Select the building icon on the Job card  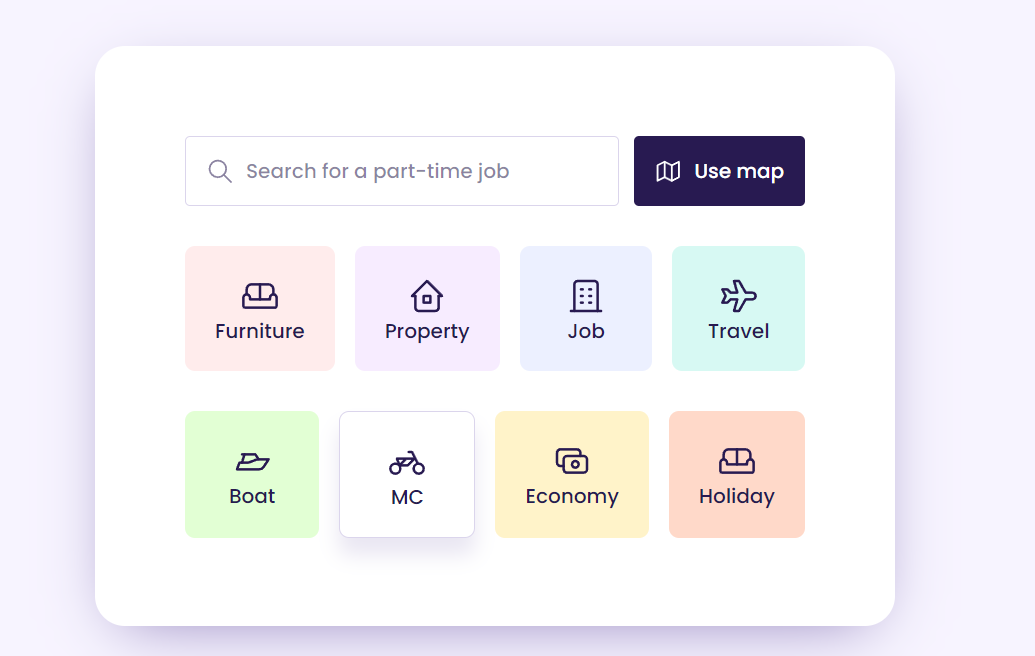coord(585,296)
